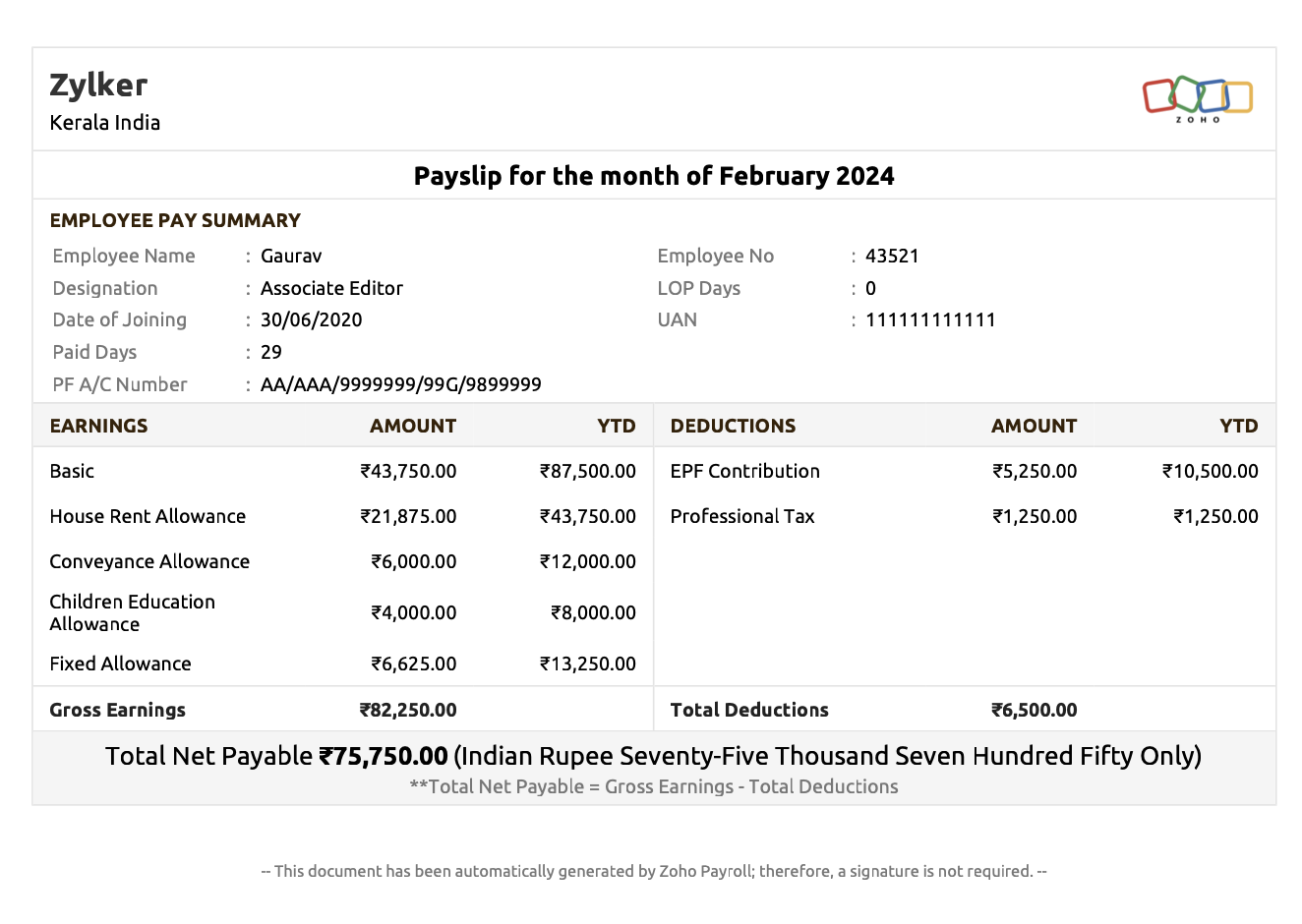Viewport: 1302px width, 924px height.
Task: Click the EPF Contribution amount ₹5,250.00
Action: pos(1035,471)
